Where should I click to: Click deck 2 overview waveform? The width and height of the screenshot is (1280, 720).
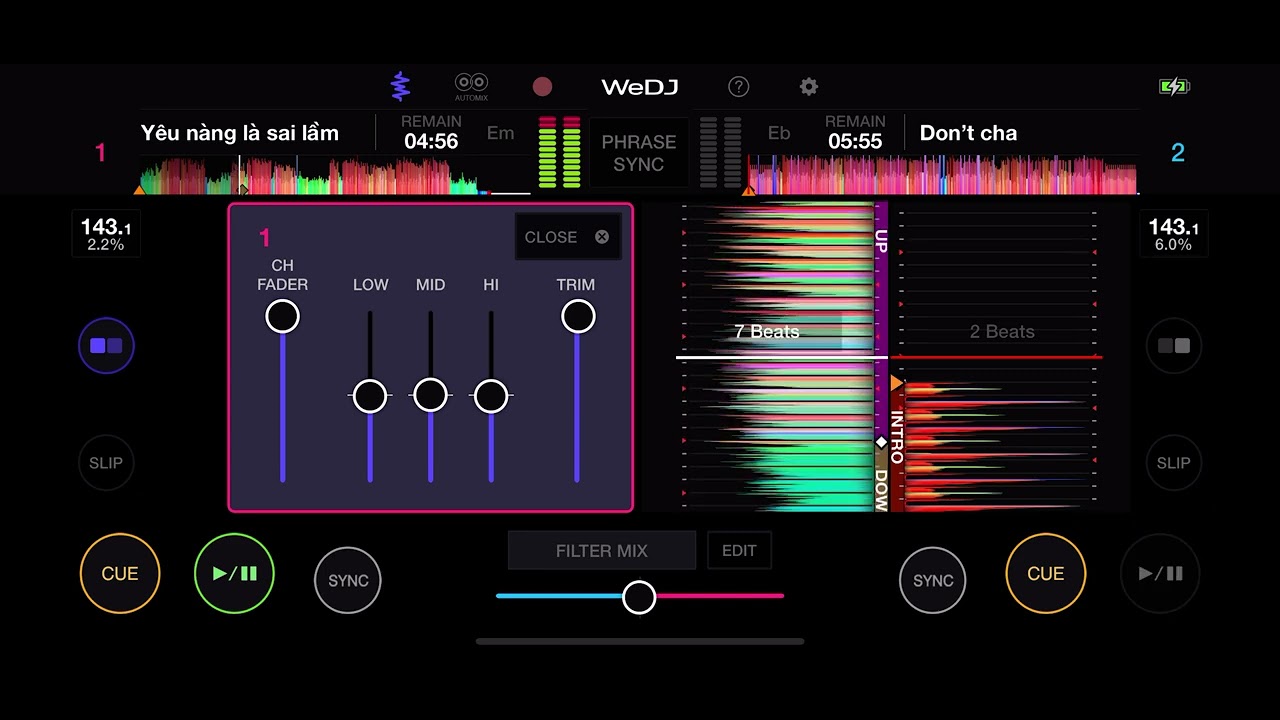tap(942, 175)
